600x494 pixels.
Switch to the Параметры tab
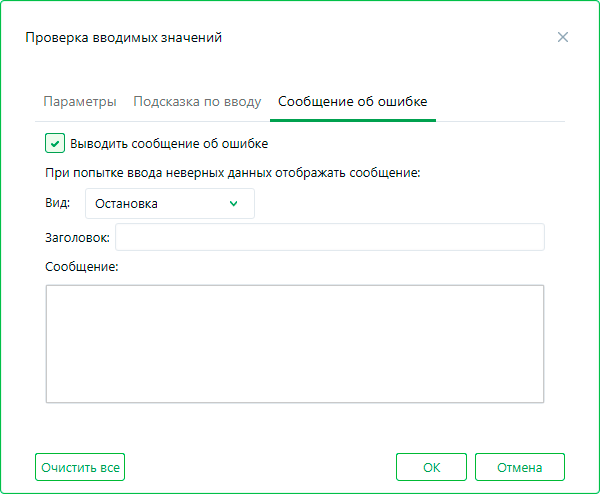pos(80,102)
